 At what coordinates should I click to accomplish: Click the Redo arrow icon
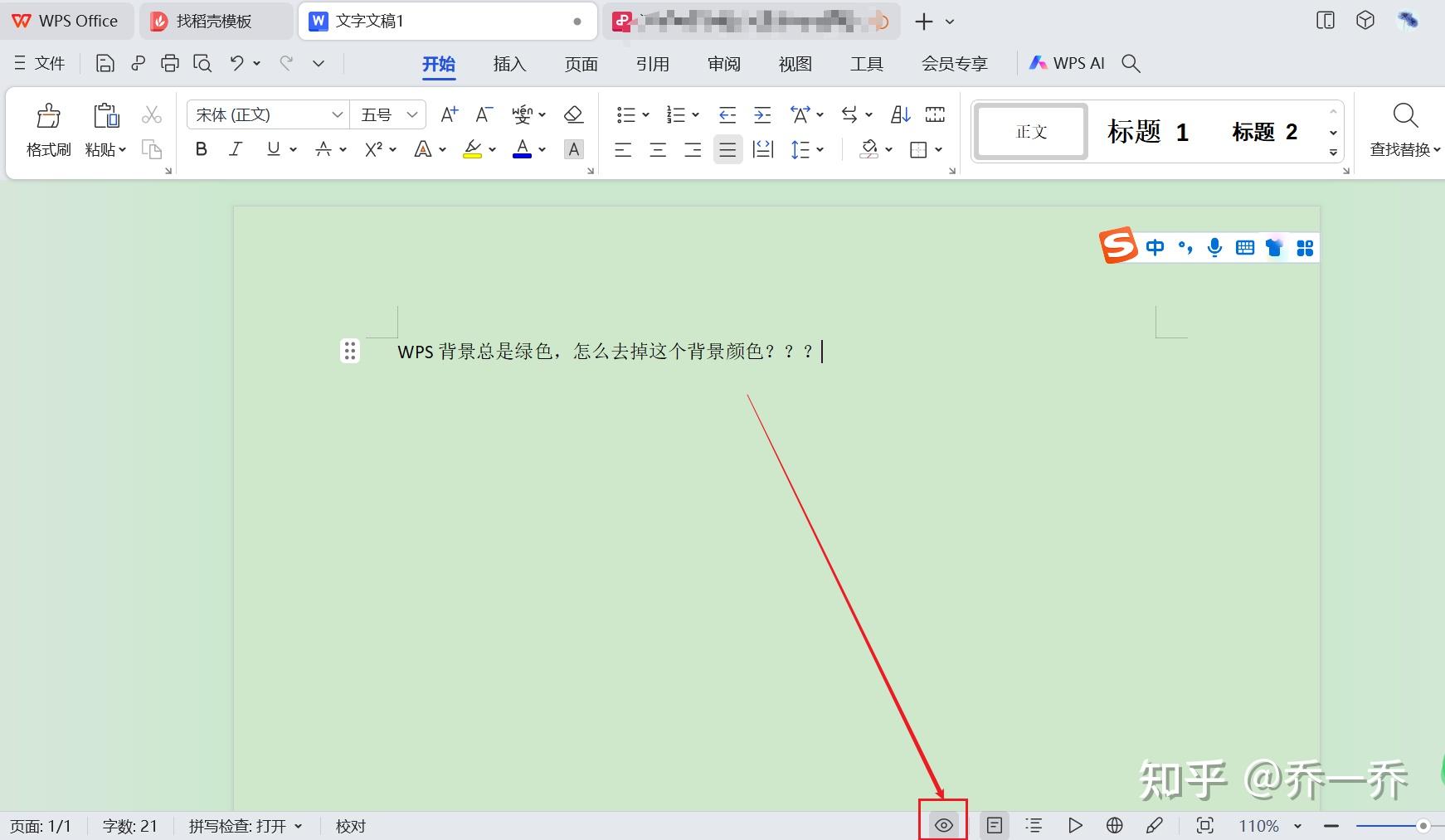tap(286, 63)
